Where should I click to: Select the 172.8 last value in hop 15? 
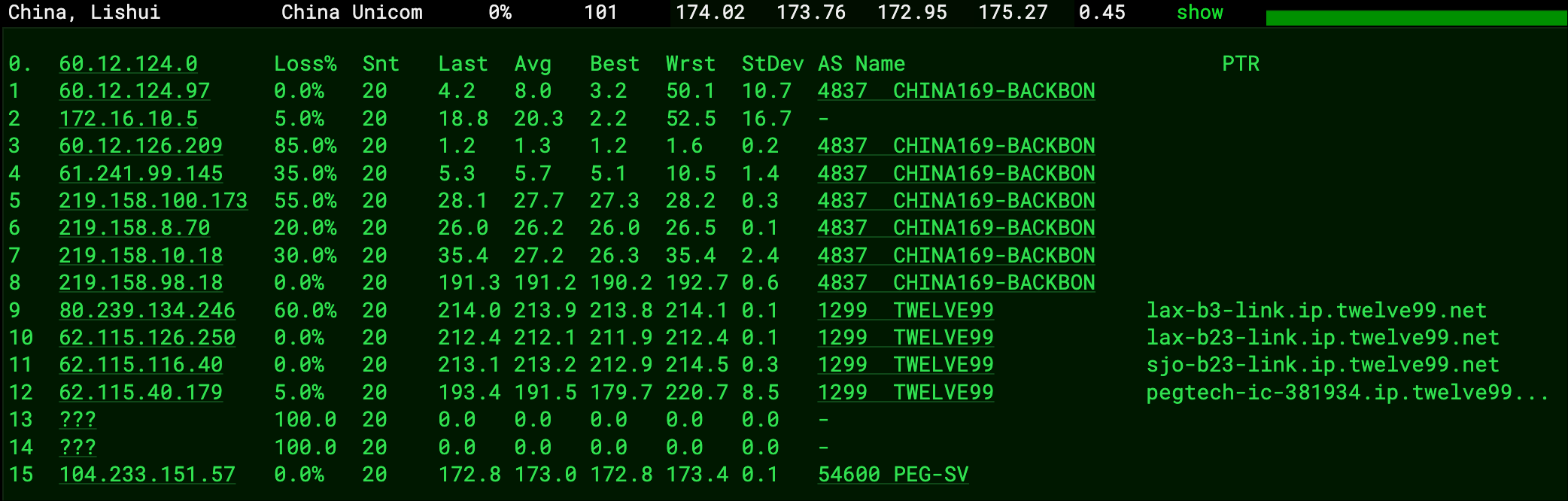469,475
